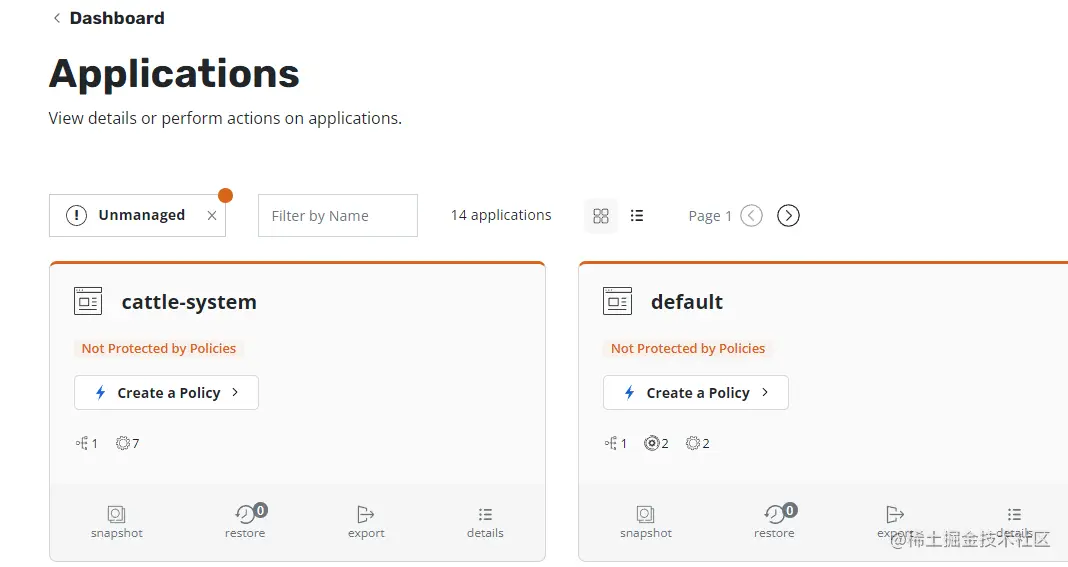Click Not Protected by Policies on cattle-system

pos(159,348)
